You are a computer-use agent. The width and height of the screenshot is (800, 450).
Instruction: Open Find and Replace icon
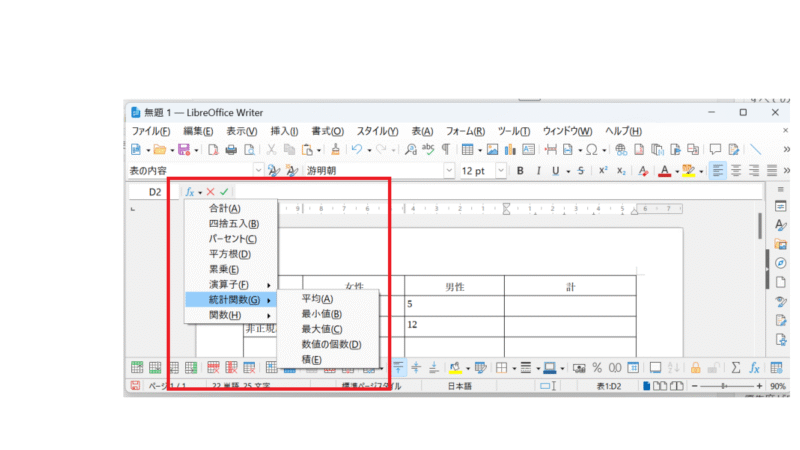point(411,149)
